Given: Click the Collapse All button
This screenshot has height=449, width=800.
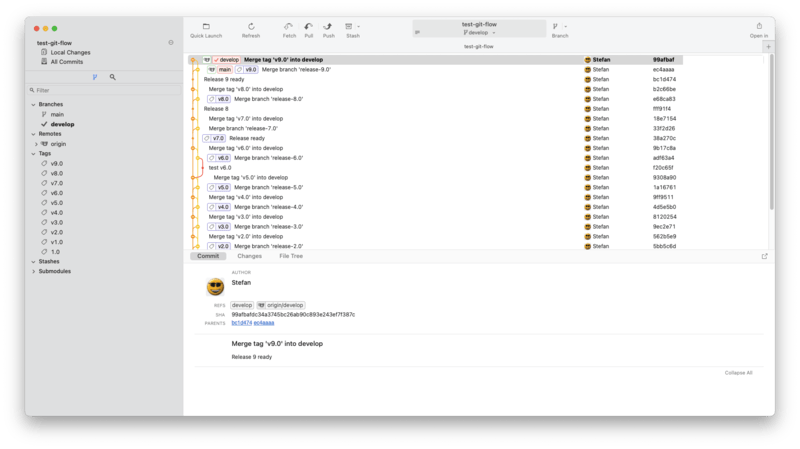Looking at the screenshot, I should 739,372.
